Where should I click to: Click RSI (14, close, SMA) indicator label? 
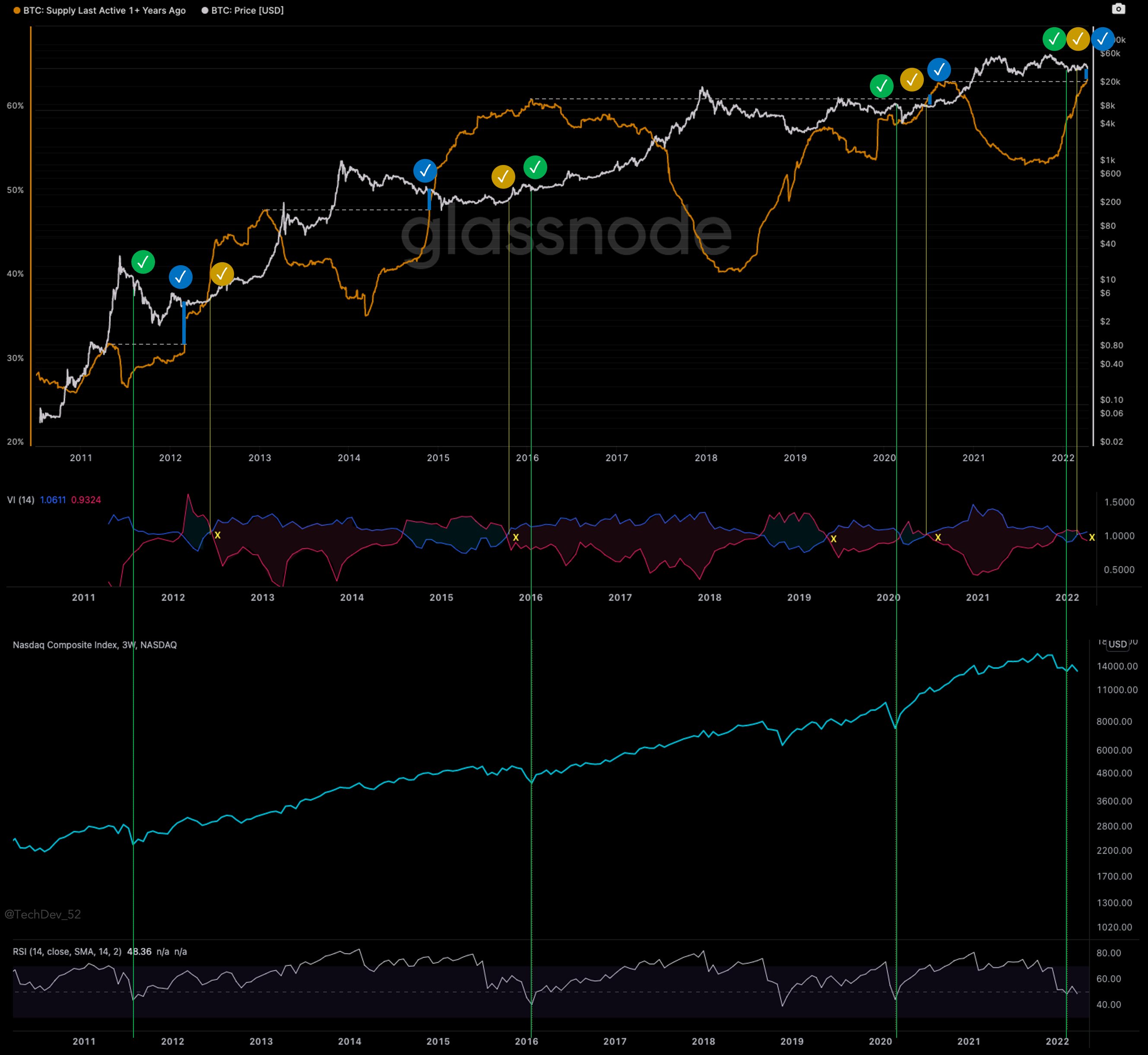67,951
